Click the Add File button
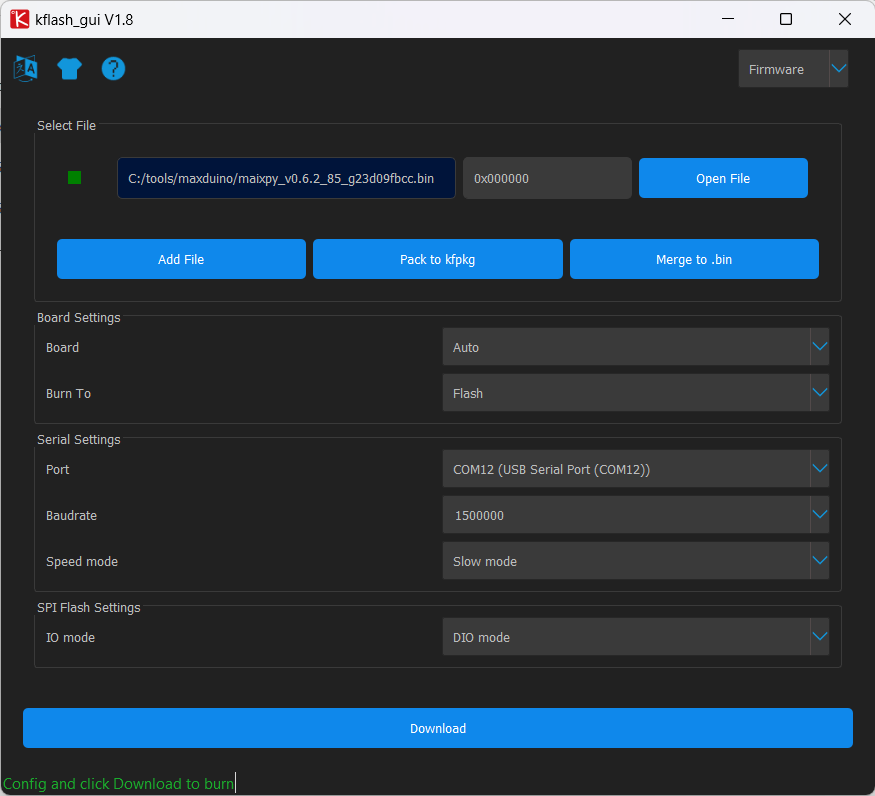 point(181,259)
